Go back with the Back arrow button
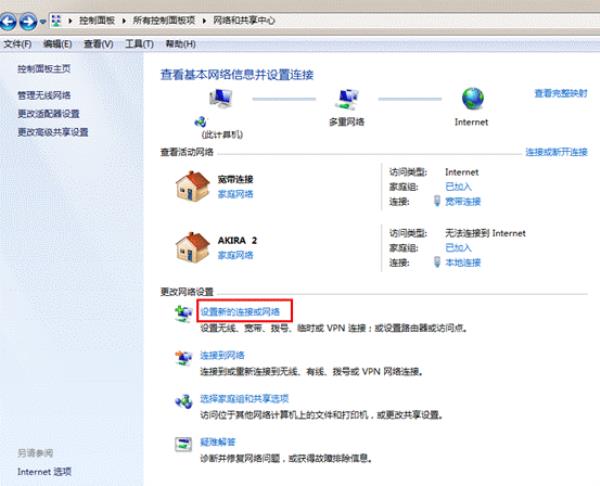This screenshot has height=486, width=600. (8, 21)
